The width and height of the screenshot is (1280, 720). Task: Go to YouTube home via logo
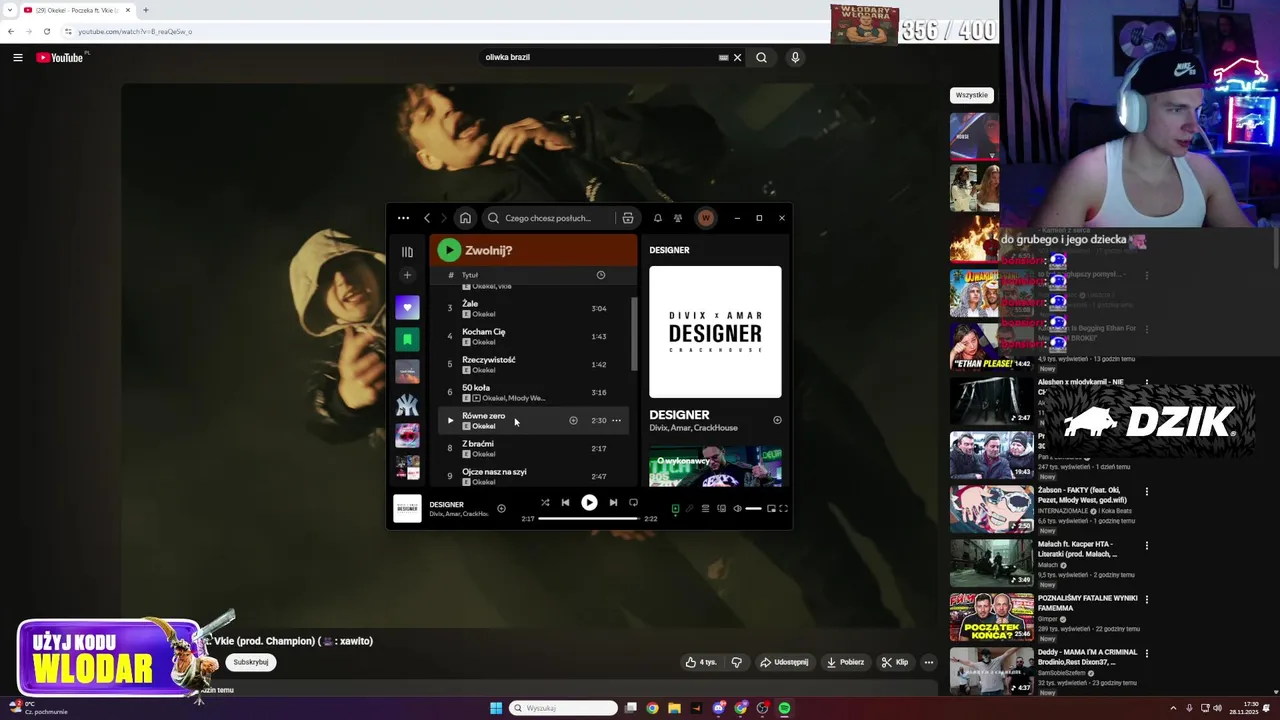pyautogui.click(x=61, y=57)
